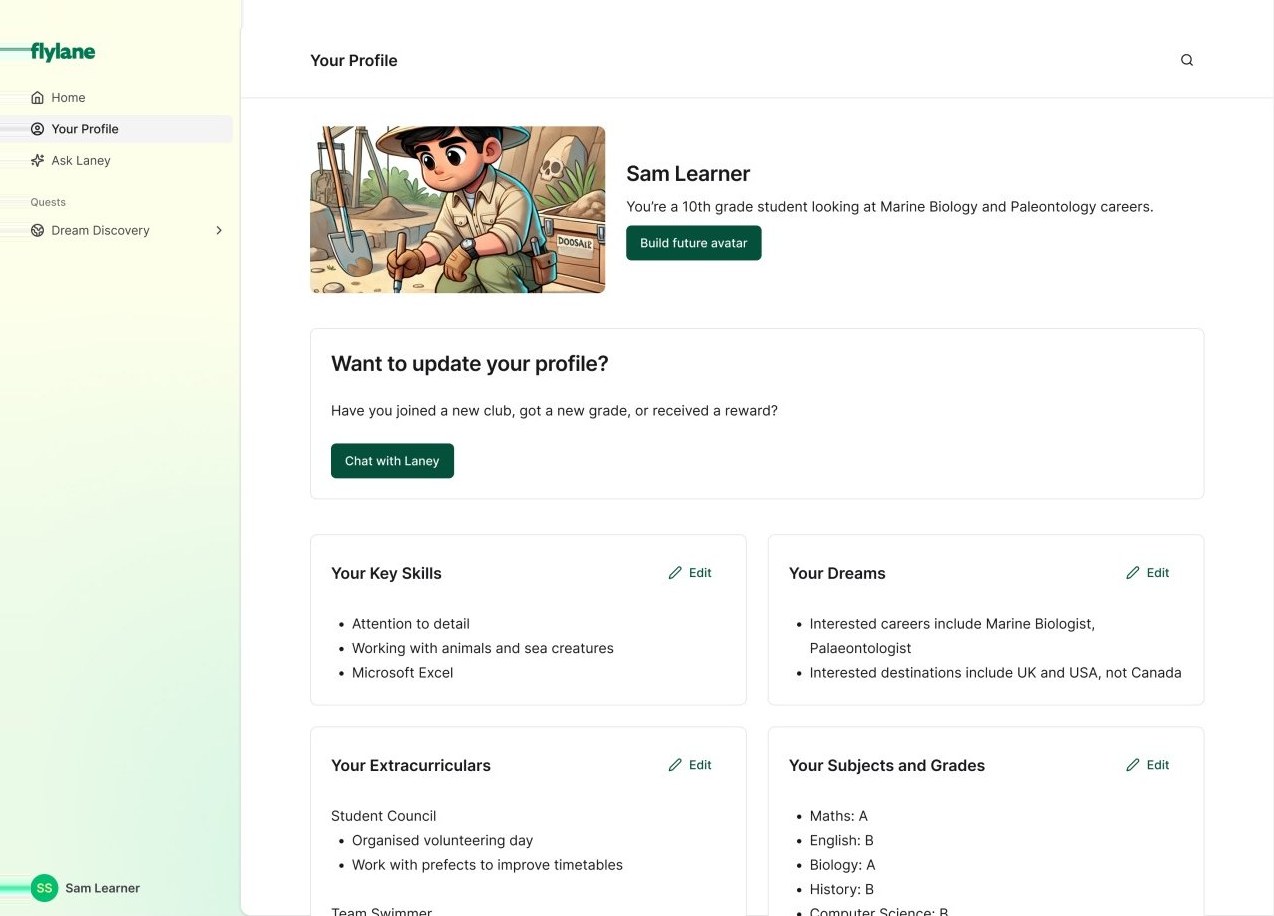The height and width of the screenshot is (916, 1274).
Task: Select 'Working with animals and sea creatures'
Action: coord(483,648)
